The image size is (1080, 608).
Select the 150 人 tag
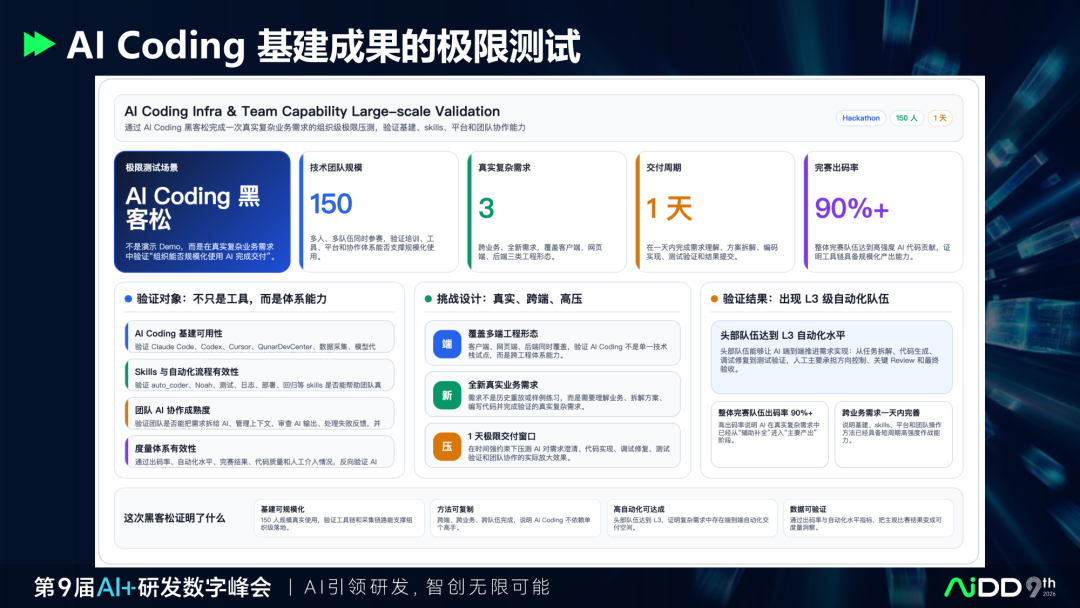[x=906, y=118]
